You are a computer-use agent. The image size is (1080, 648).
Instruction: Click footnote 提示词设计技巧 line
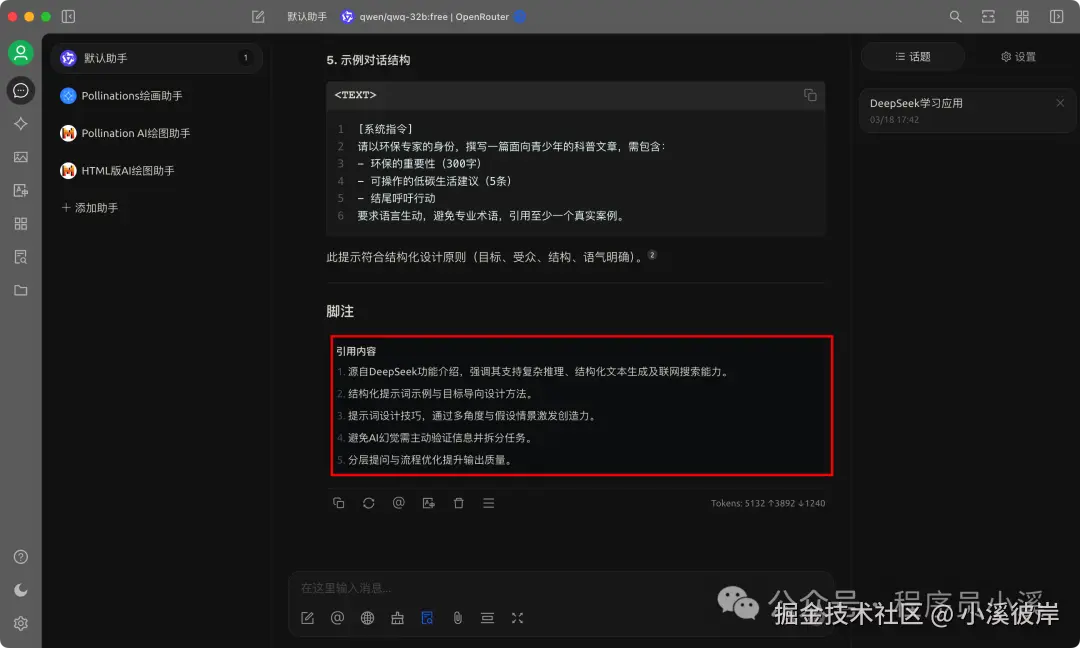[473, 415]
